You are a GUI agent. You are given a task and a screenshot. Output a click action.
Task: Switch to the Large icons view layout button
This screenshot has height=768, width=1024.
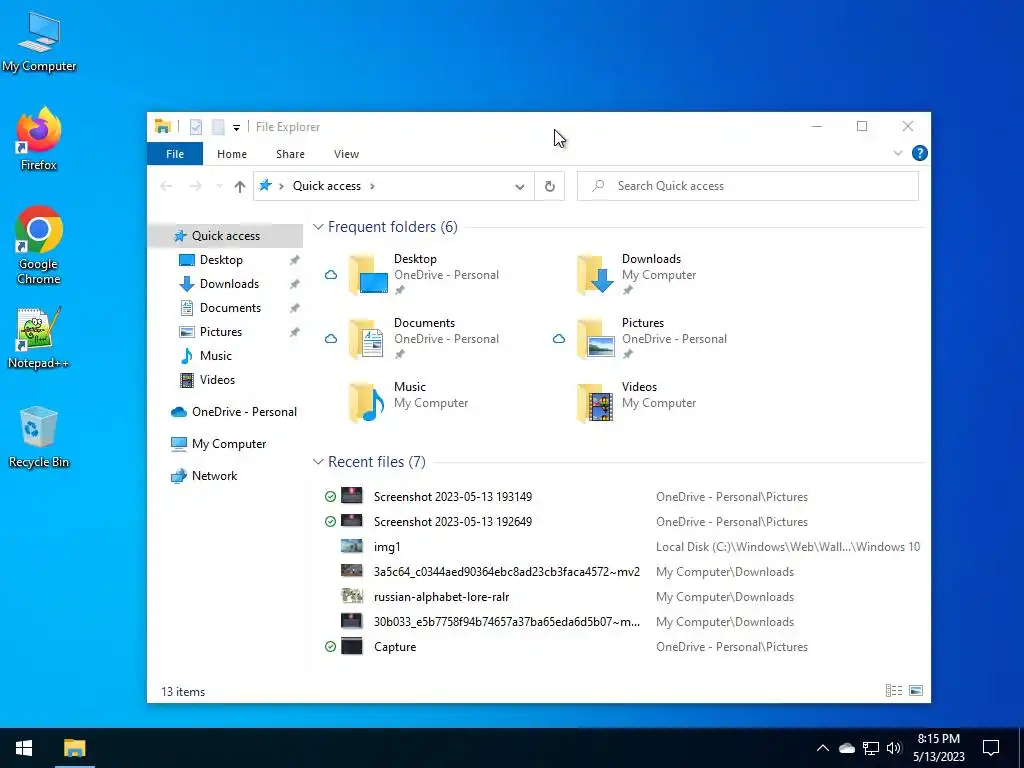[916, 691]
